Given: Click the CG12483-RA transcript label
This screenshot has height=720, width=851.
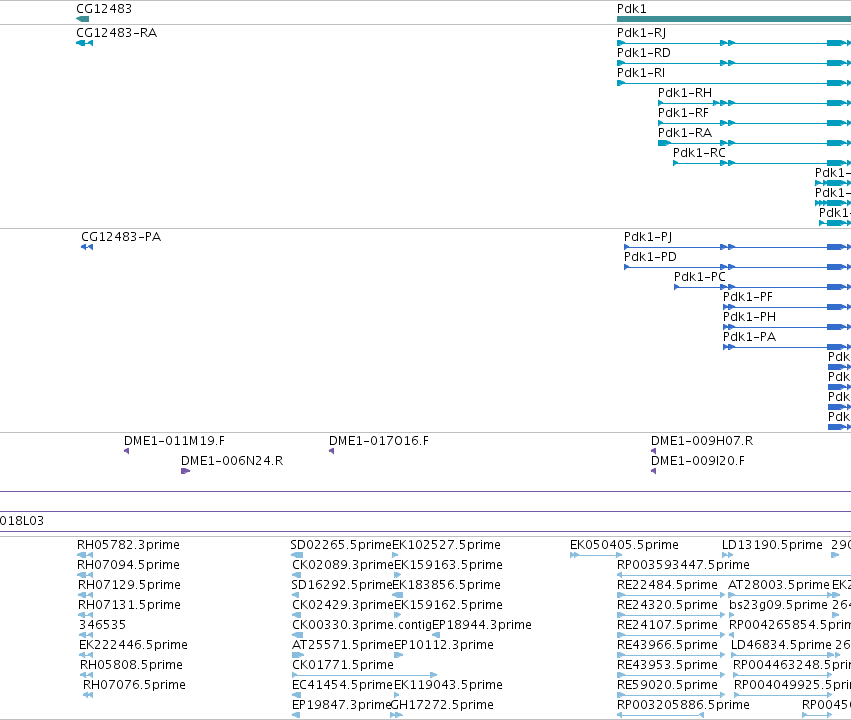Looking at the screenshot, I should pyautogui.click(x=117, y=33).
